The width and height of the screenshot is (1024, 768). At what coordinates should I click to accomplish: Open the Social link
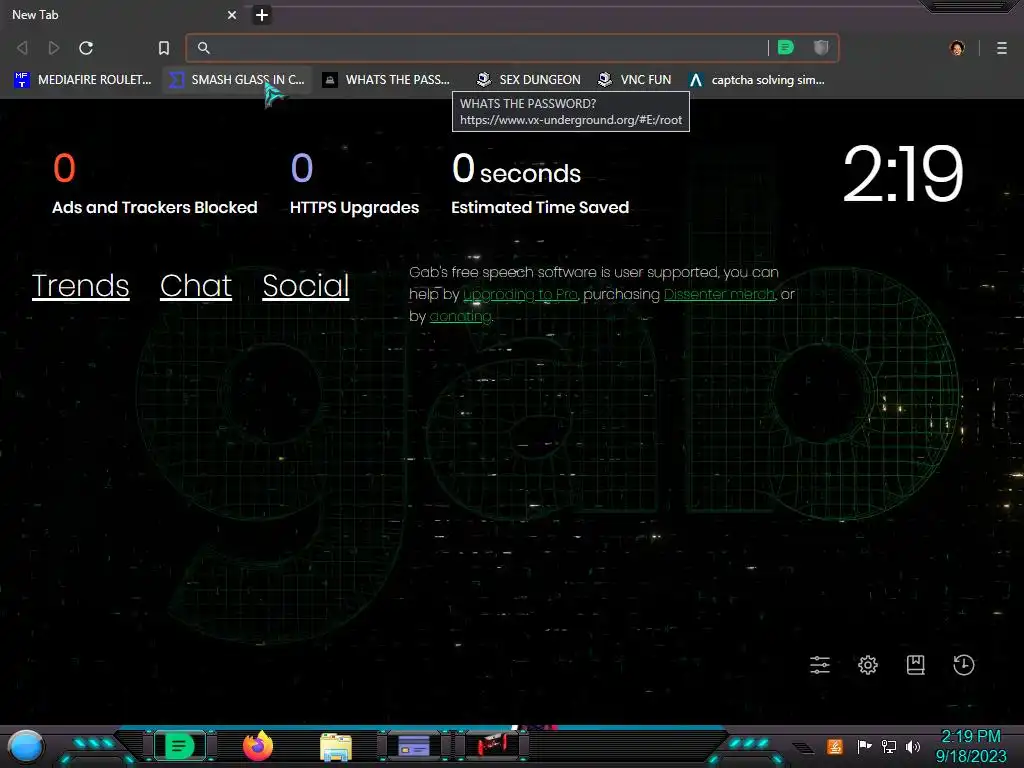tap(306, 286)
